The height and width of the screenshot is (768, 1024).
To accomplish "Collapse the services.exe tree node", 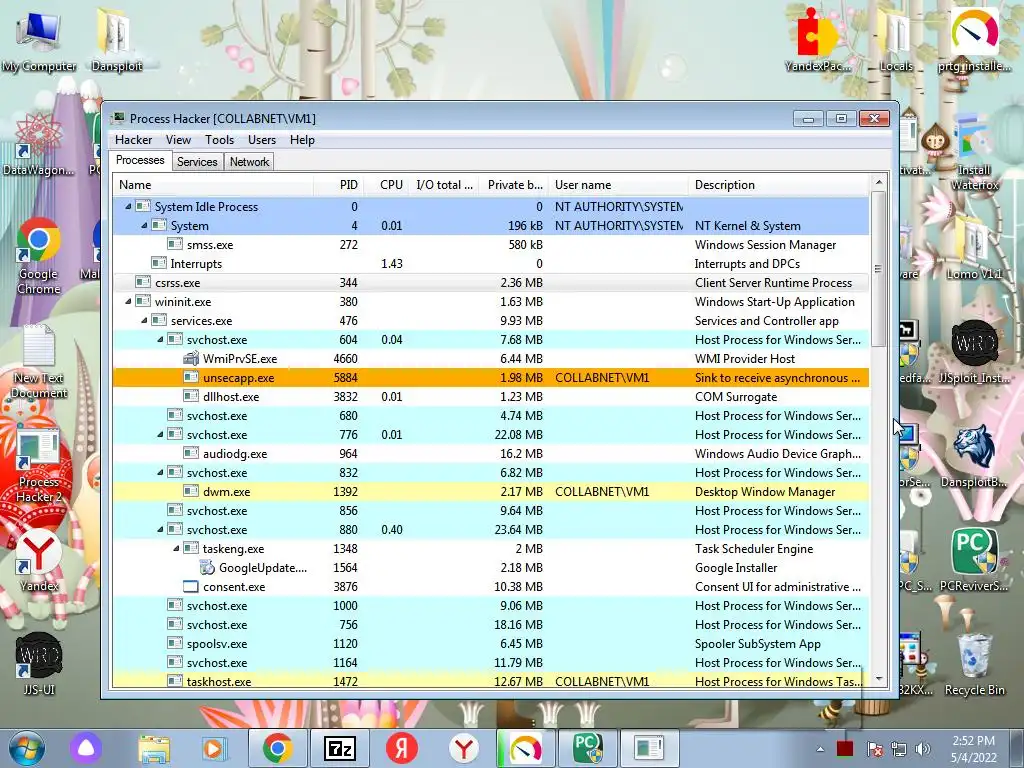I will tap(144, 321).
